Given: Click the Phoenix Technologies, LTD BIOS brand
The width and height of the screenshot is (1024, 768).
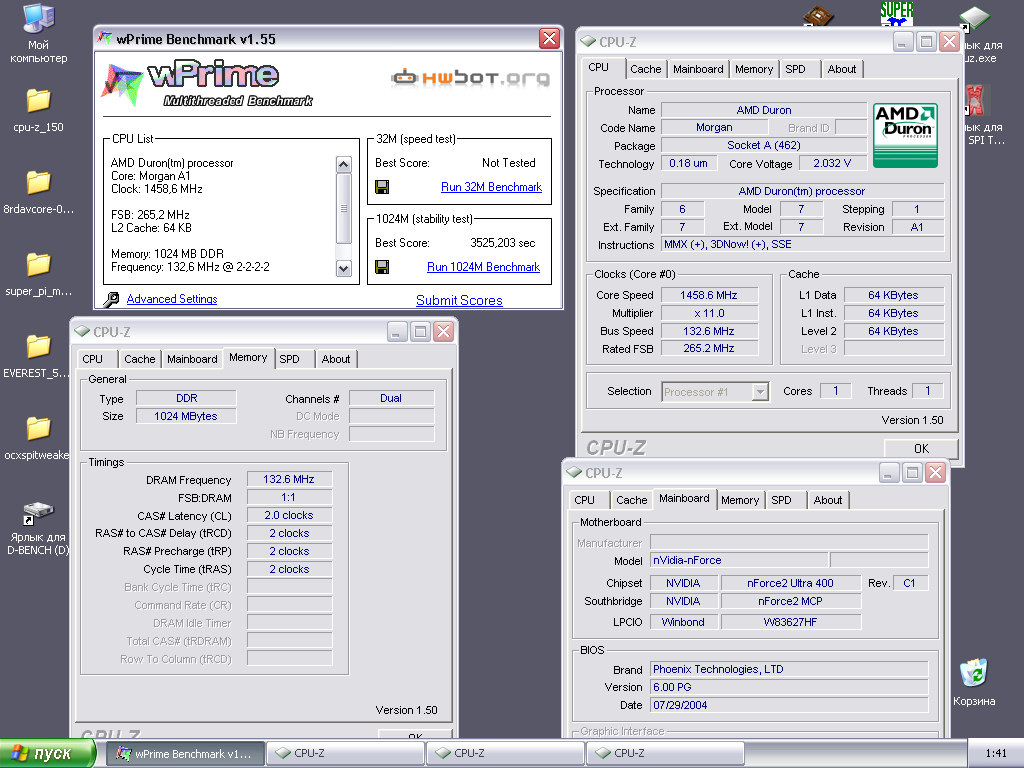Looking at the screenshot, I should coord(789,669).
